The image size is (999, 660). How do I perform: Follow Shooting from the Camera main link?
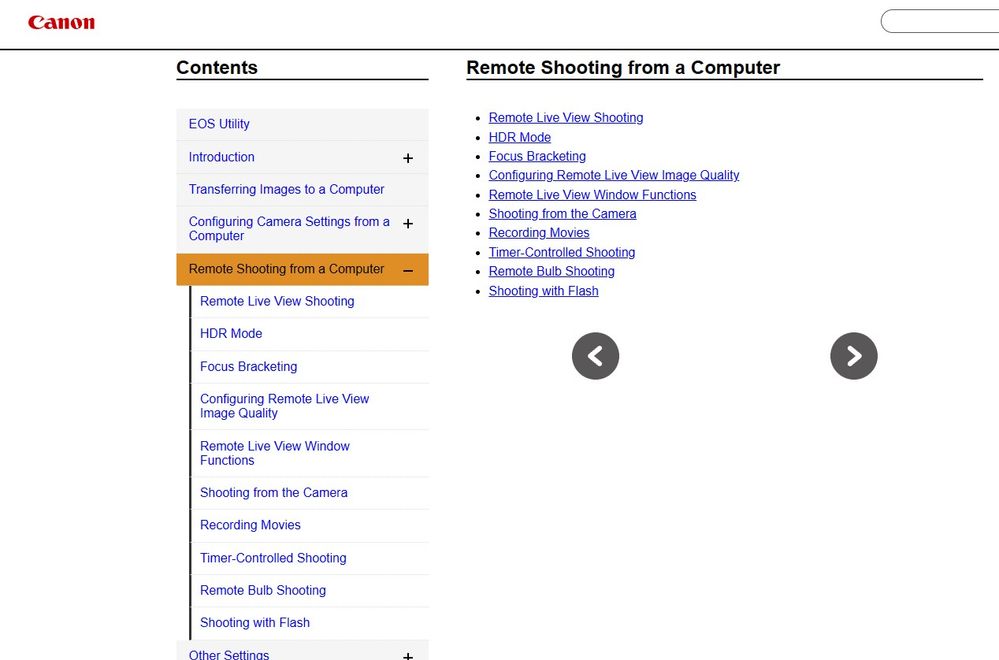pos(562,213)
